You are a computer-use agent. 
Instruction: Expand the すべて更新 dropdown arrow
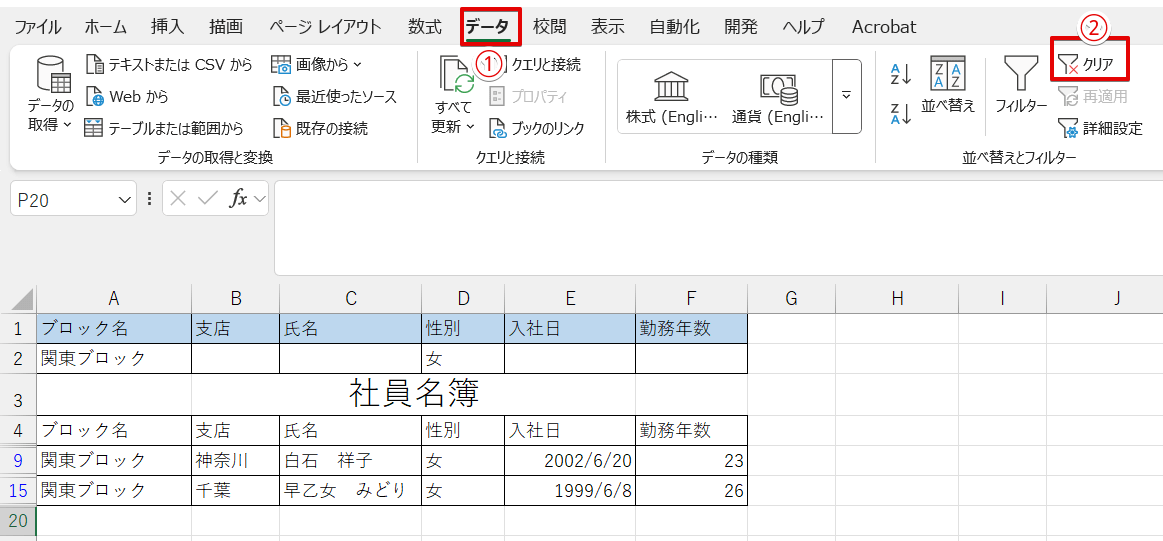pyautogui.click(x=470, y=127)
